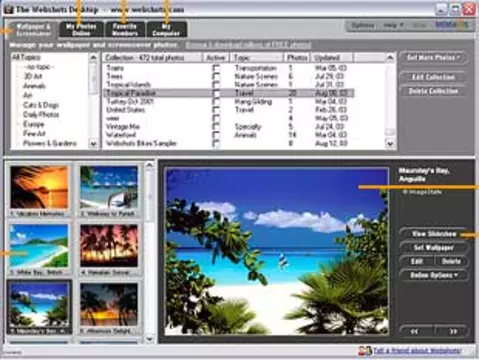The image size is (479, 360).
Task: Click the friends icon beside the Tell a friend link
Action: [x=364, y=351]
